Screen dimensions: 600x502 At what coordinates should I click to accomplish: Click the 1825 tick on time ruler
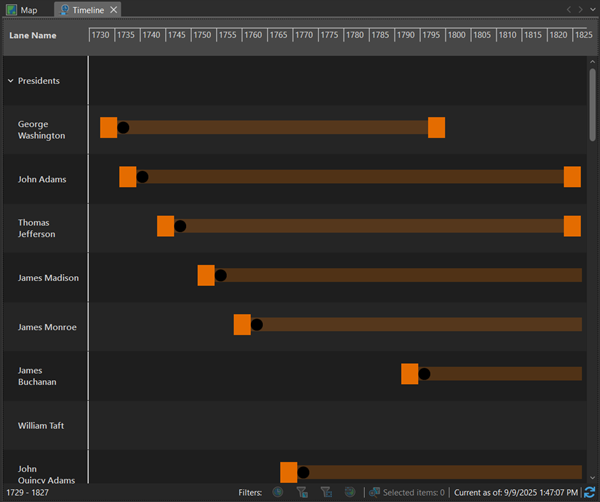click(x=584, y=35)
